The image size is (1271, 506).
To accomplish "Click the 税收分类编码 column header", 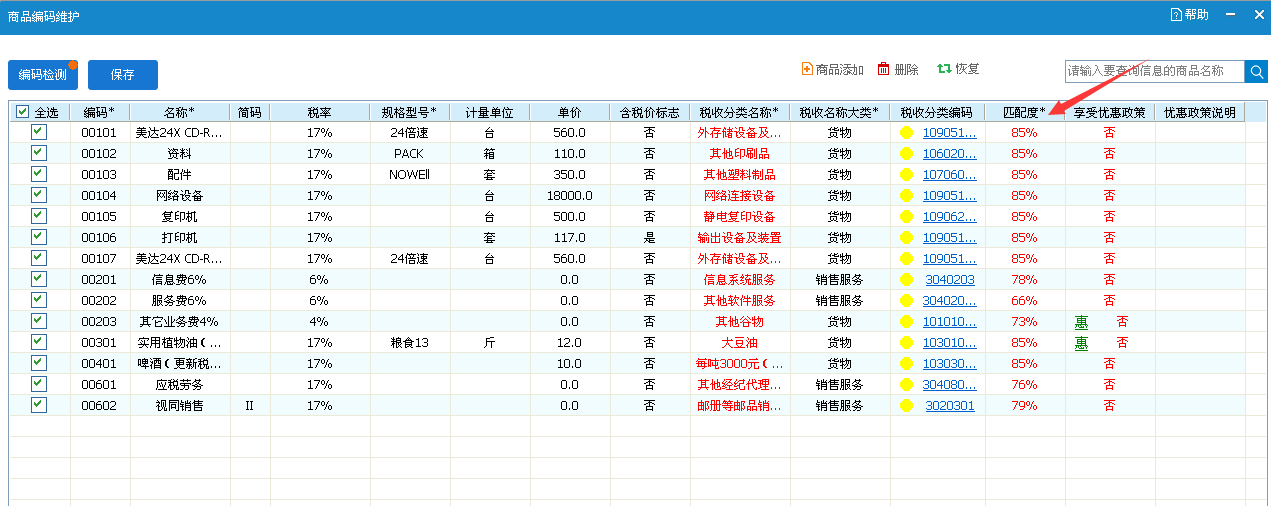I will tap(937, 113).
